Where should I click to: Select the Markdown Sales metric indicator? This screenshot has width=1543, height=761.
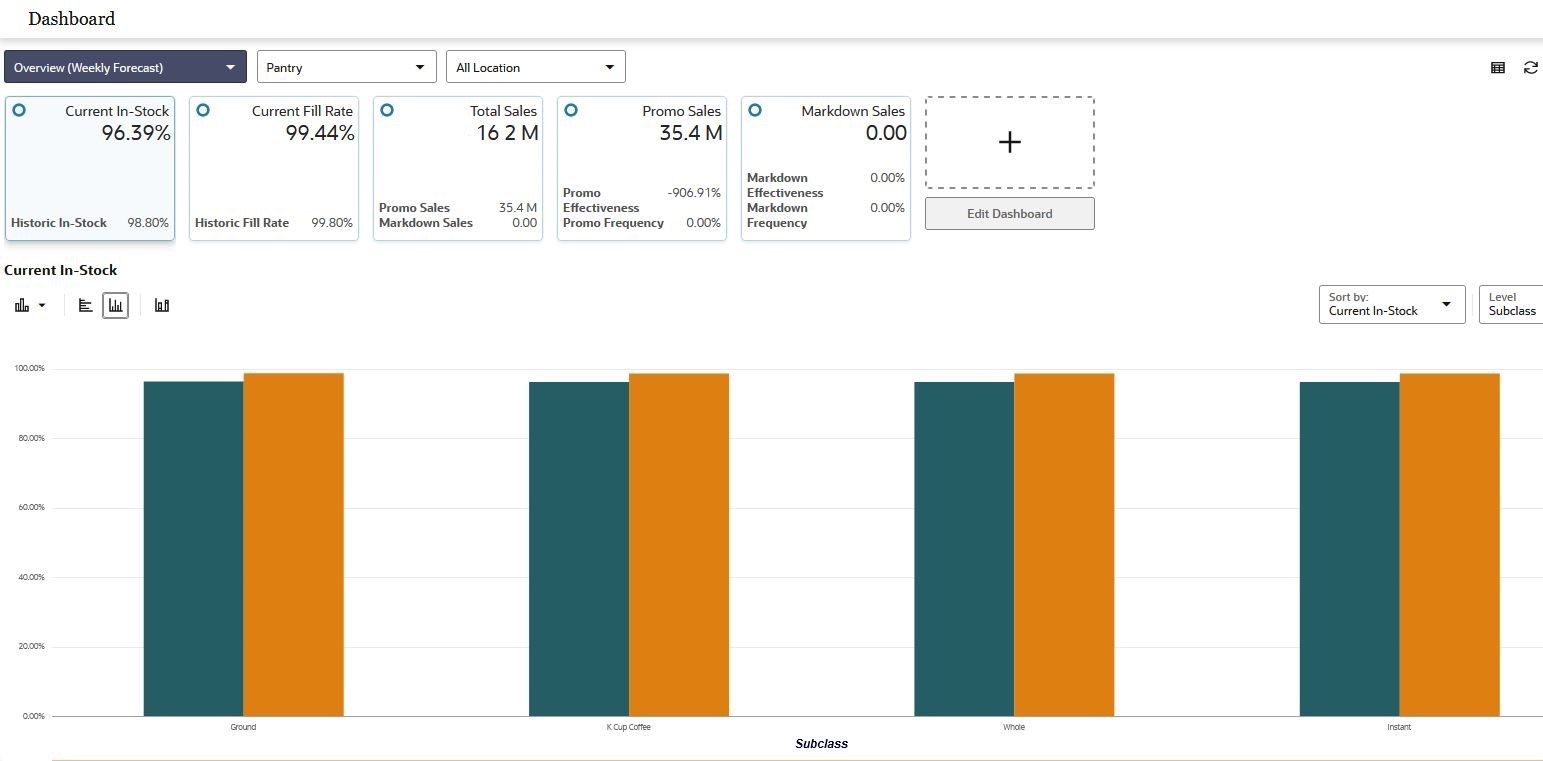(755, 112)
